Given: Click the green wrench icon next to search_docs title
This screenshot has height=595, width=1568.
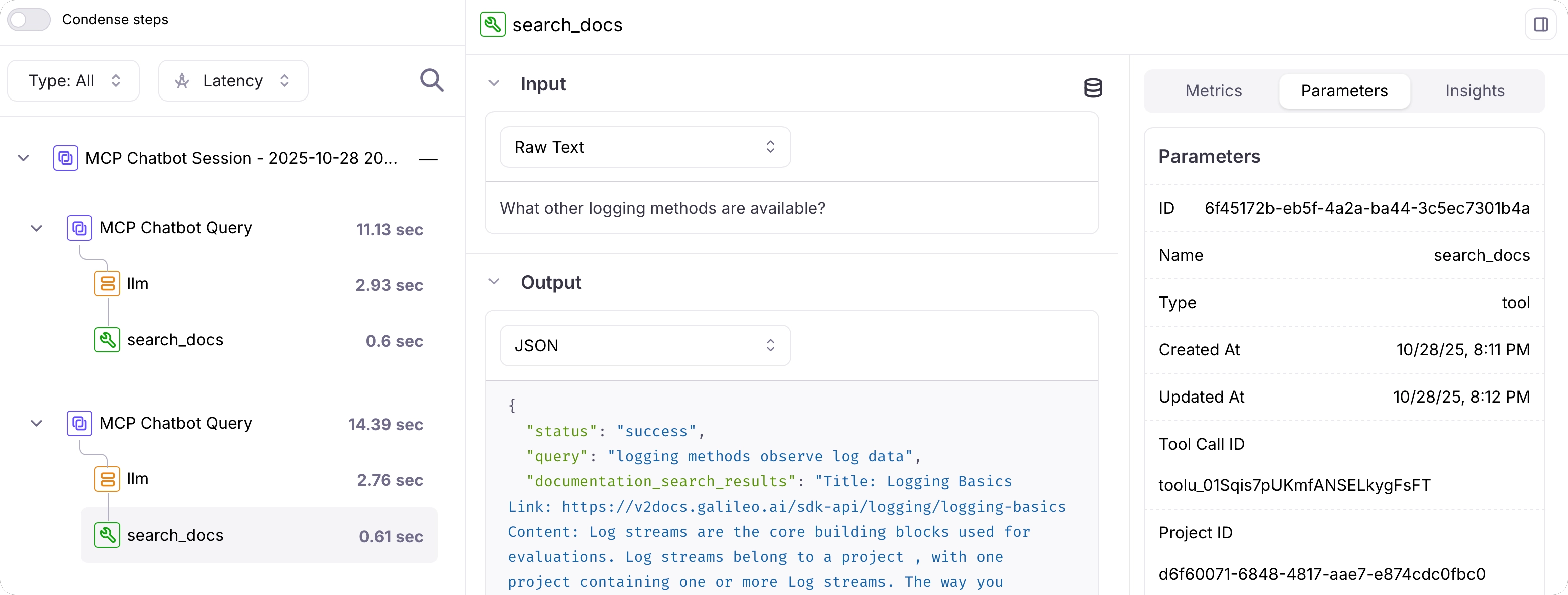Looking at the screenshot, I should [x=493, y=24].
